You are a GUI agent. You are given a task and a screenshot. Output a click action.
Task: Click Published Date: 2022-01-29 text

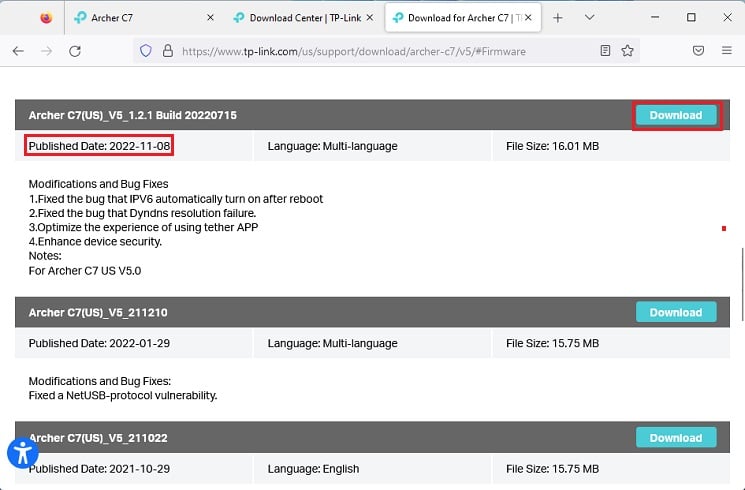click(x=99, y=343)
